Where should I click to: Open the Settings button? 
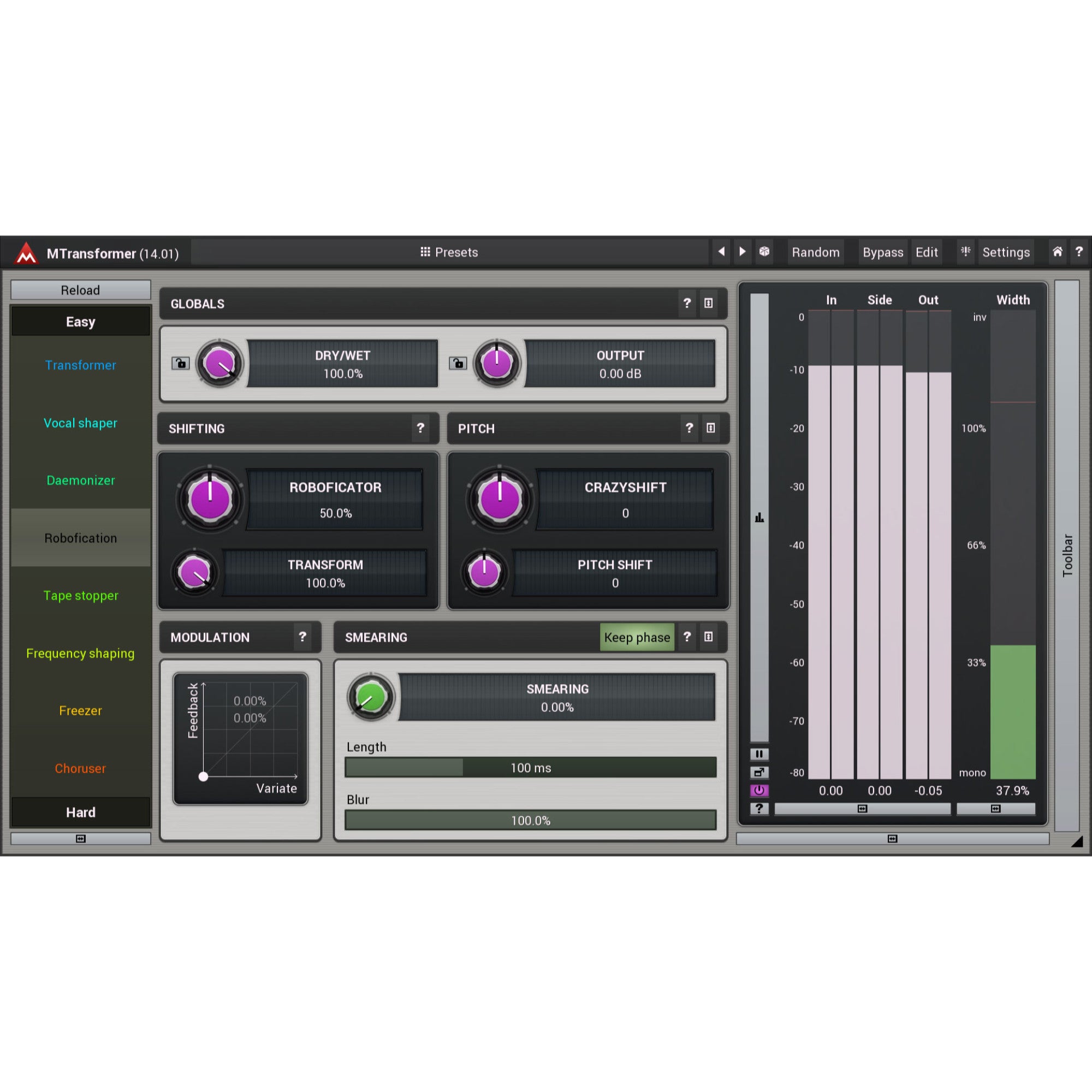1006,252
